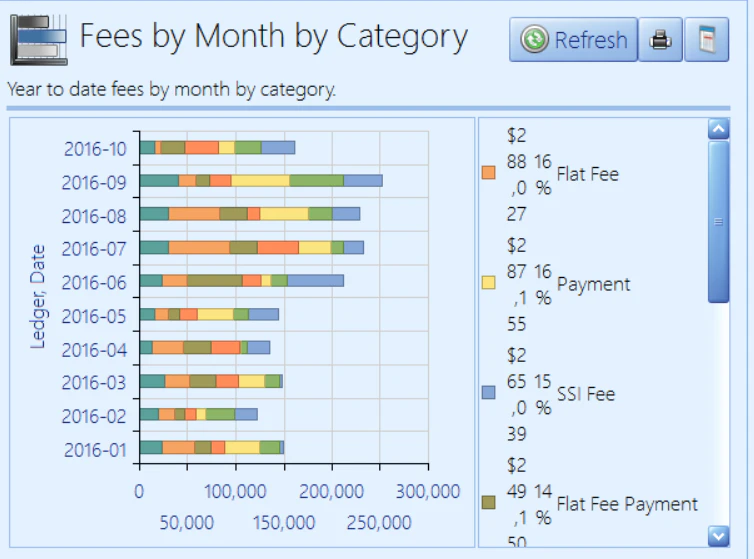The height and width of the screenshot is (559, 754).
Task: Click the 2016-07 orange bar segment
Action: (199, 248)
